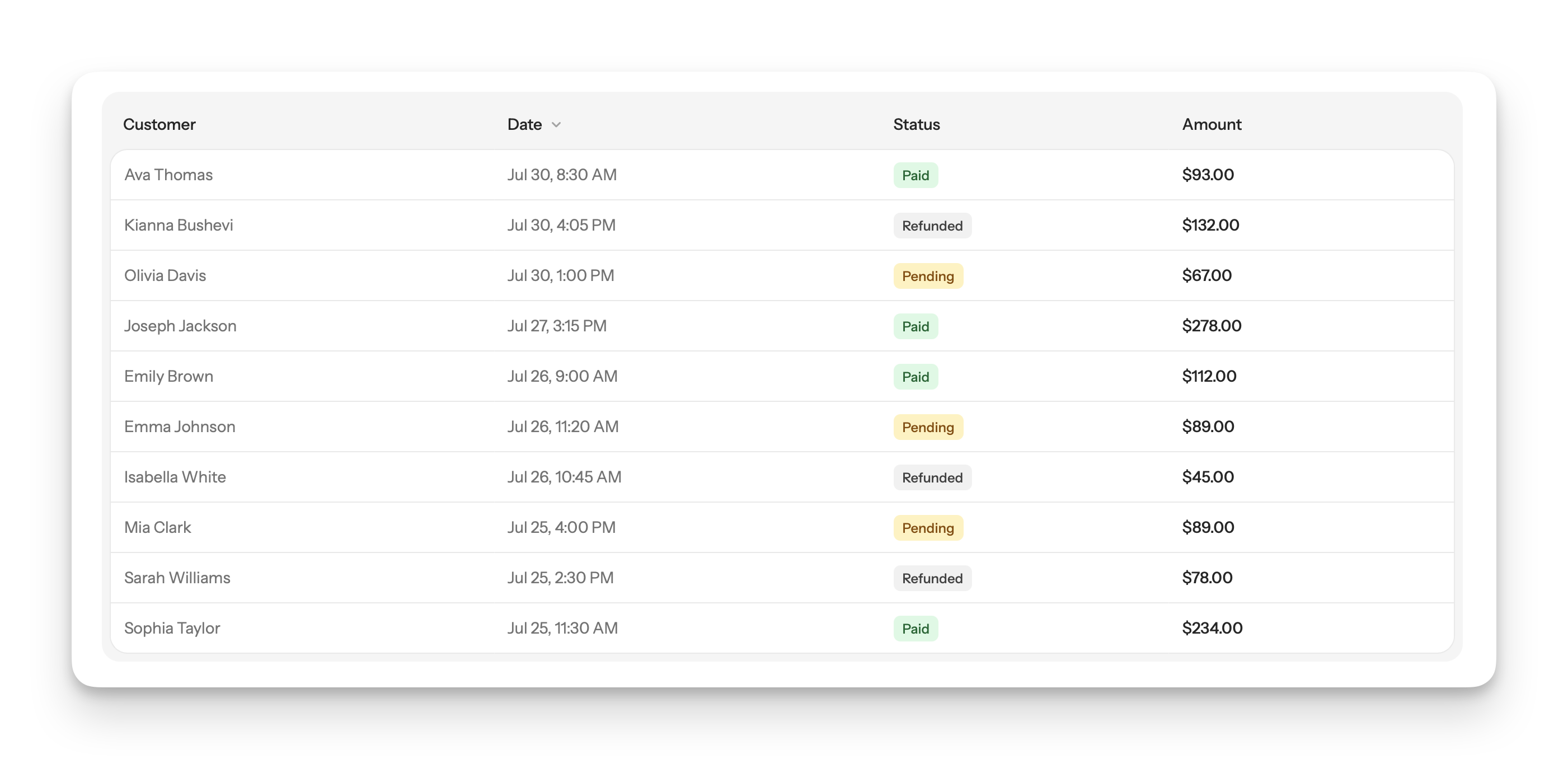Click the Status column header
The width and height of the screenshot is (1568, 759).
[916, 124]
